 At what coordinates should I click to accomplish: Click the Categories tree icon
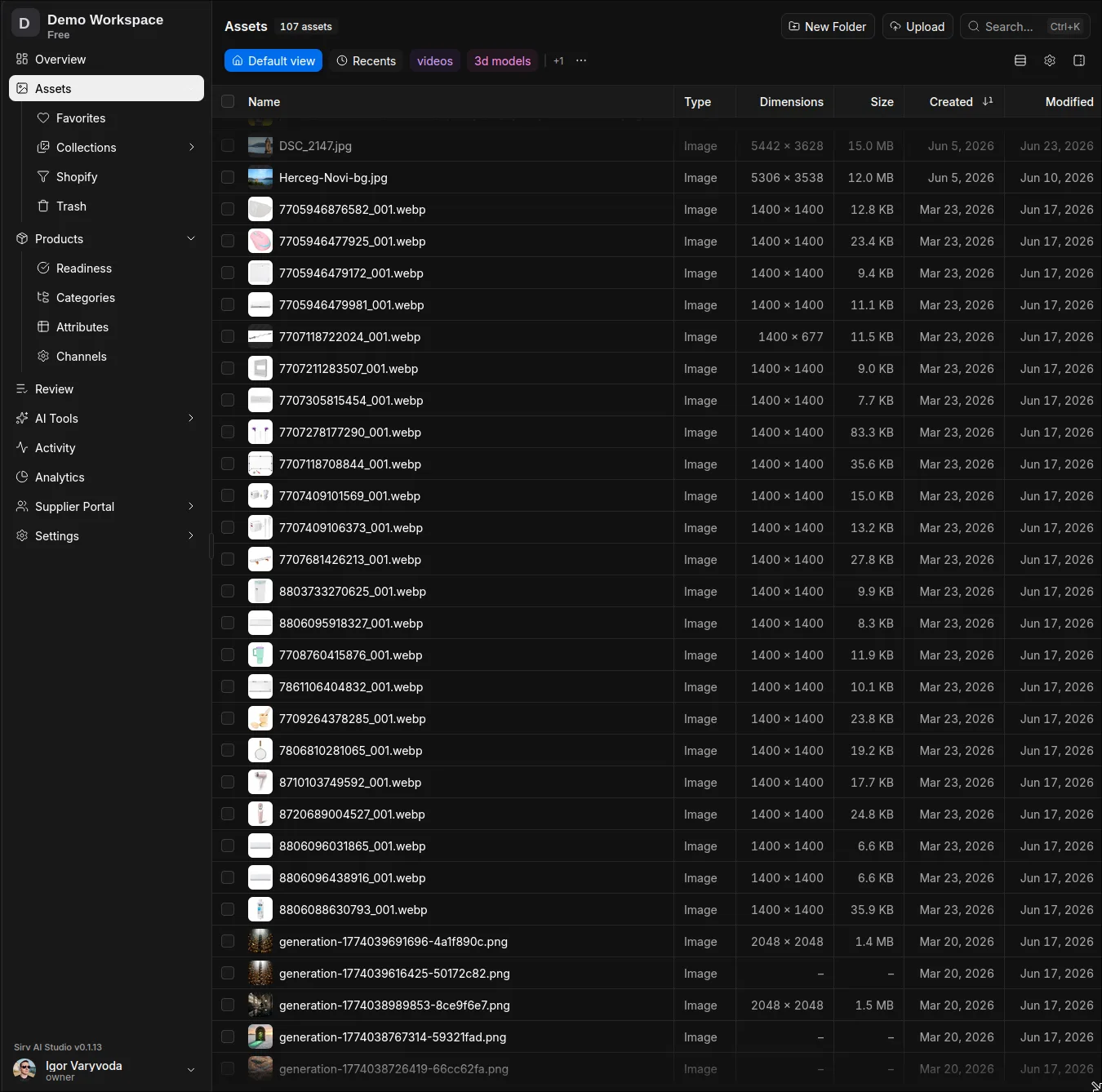click(43, 298)
